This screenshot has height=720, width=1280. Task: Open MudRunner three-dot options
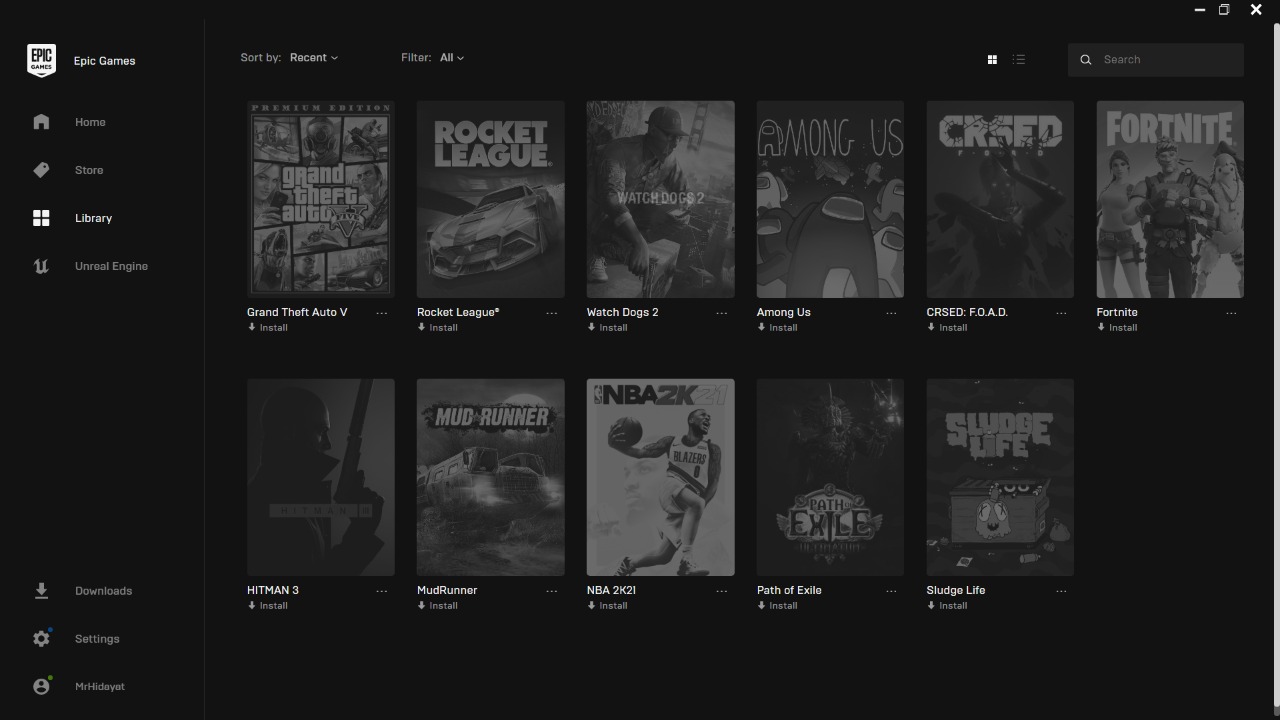pos(552,591)
